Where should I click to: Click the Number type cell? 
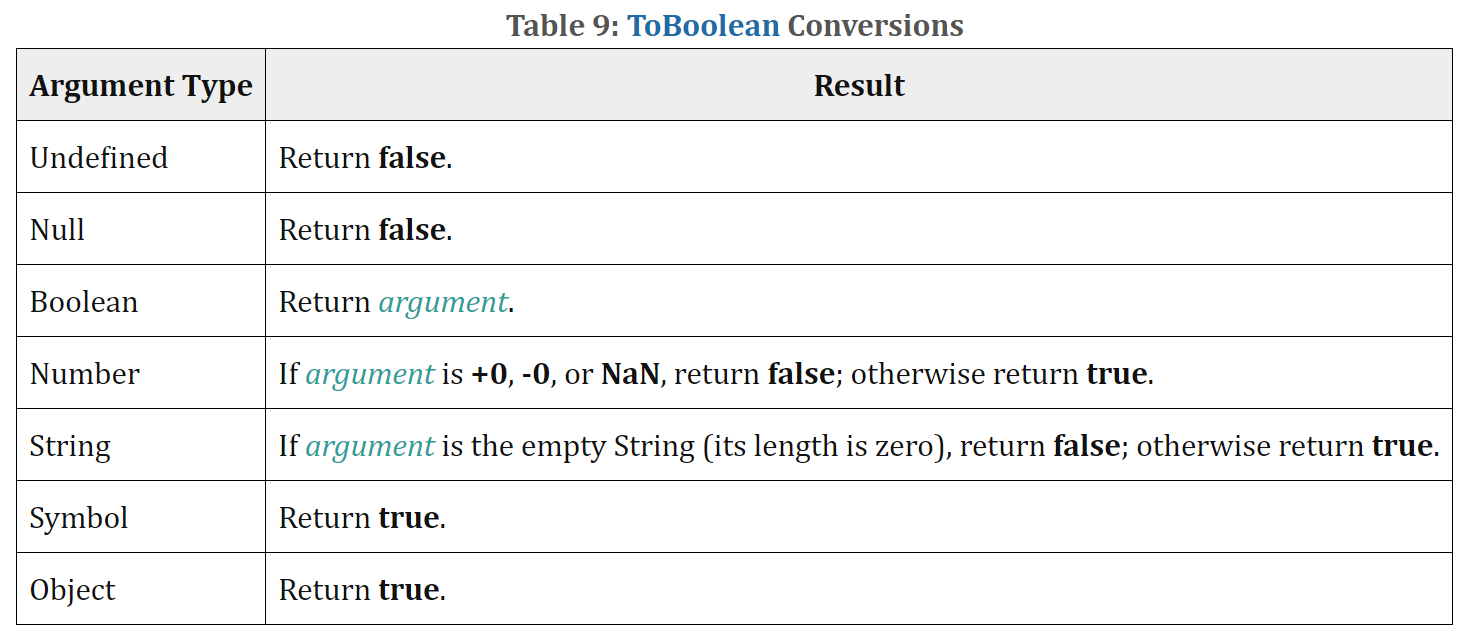point(141,373)
